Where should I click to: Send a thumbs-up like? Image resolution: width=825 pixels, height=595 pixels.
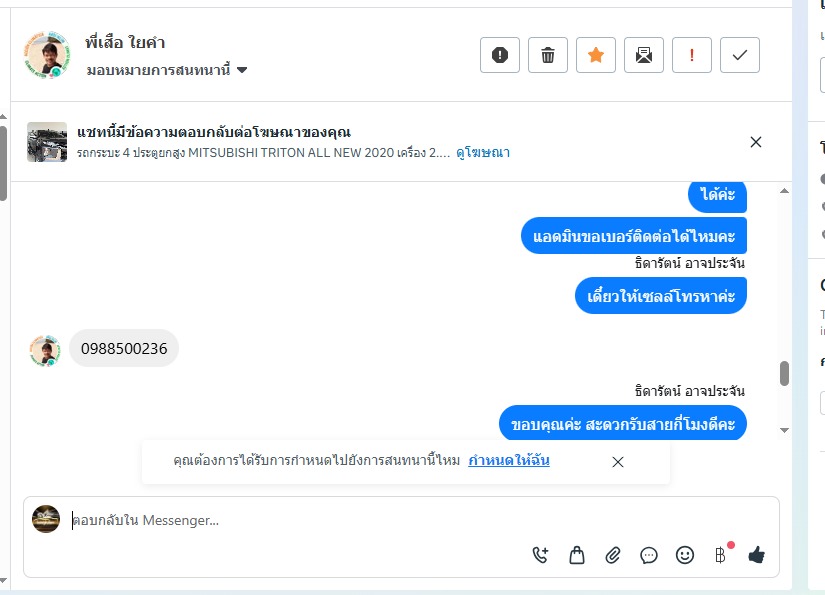(757, 555)
